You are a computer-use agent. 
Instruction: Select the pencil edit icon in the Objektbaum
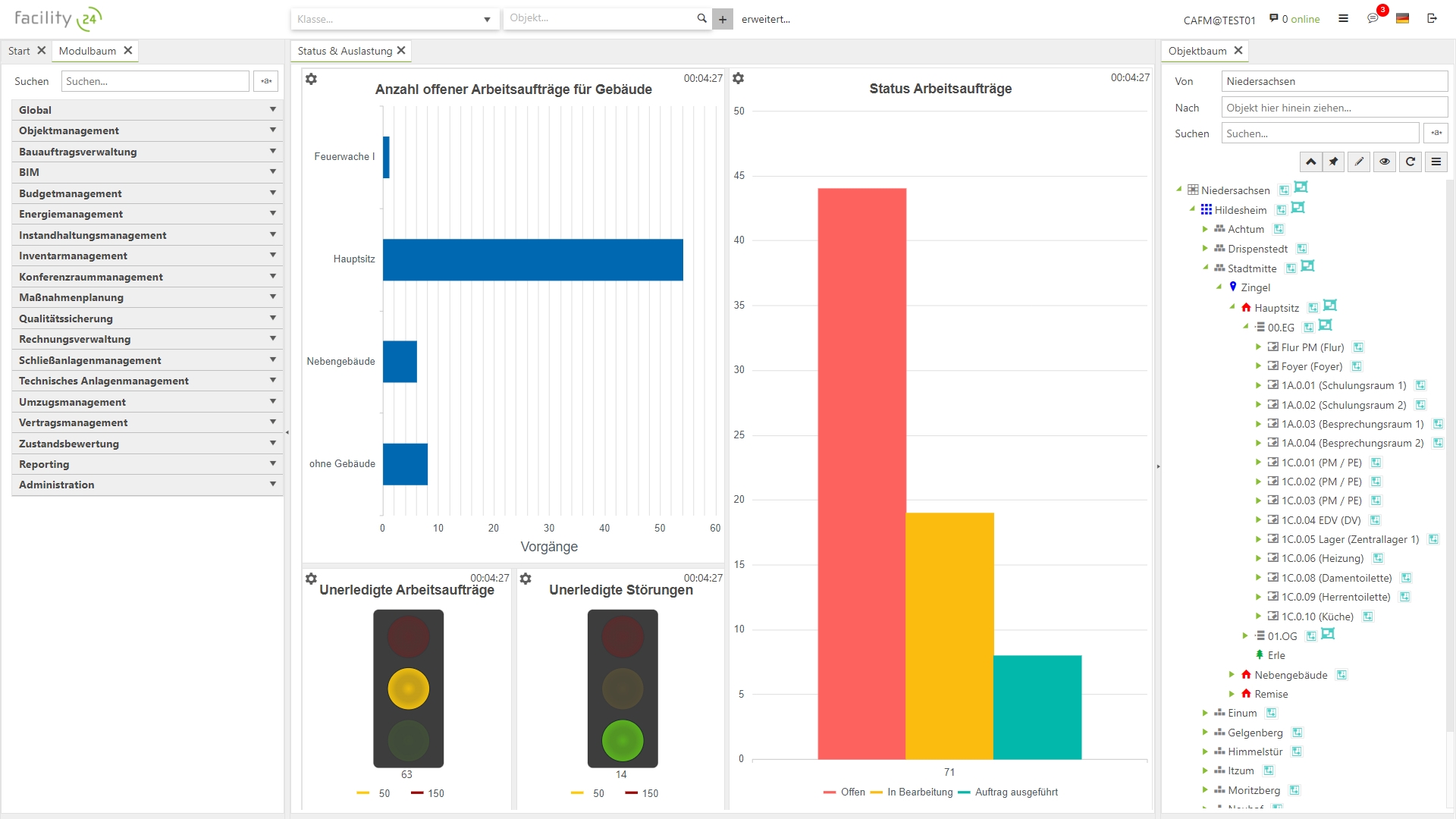[x=1359, y=162]
